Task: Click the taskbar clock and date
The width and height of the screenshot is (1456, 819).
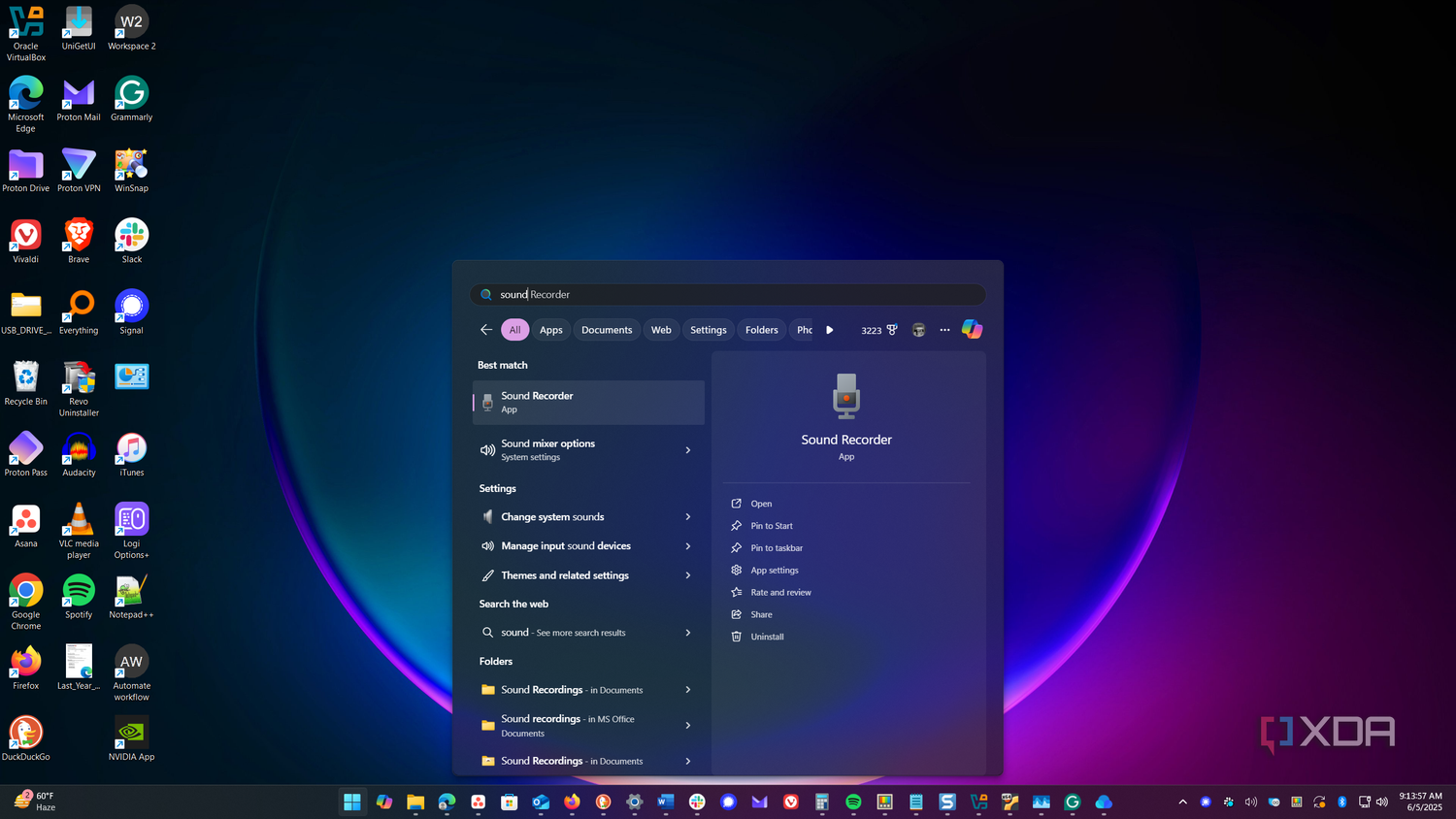Action: click(1420, 802)
